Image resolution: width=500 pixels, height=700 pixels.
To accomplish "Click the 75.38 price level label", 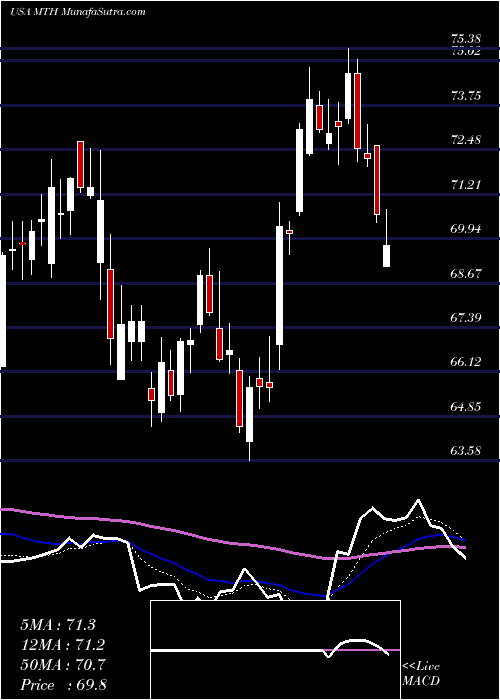I will (x=465, y=39).
